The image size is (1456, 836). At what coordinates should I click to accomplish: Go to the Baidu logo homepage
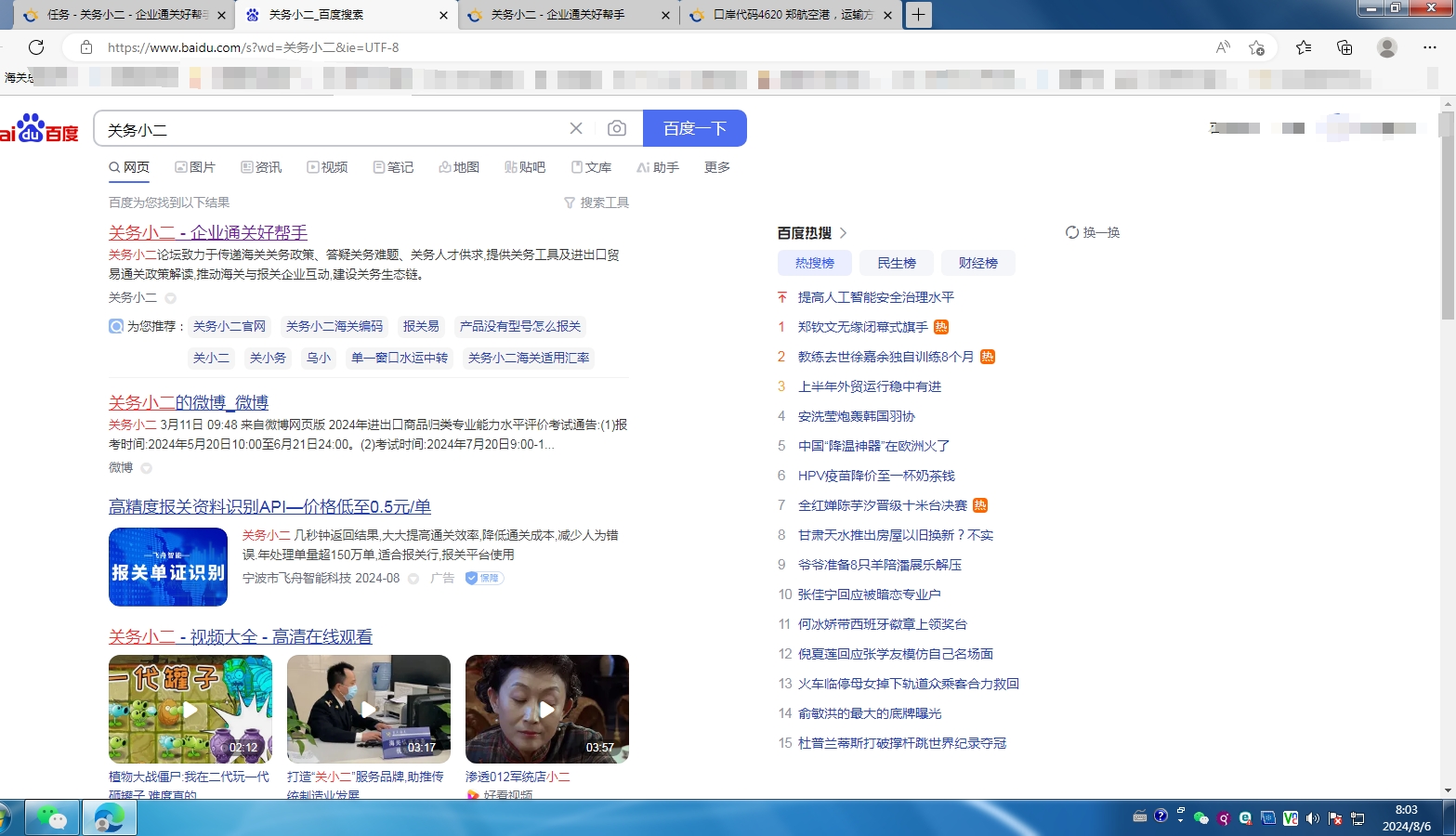[x=39, y=129]
